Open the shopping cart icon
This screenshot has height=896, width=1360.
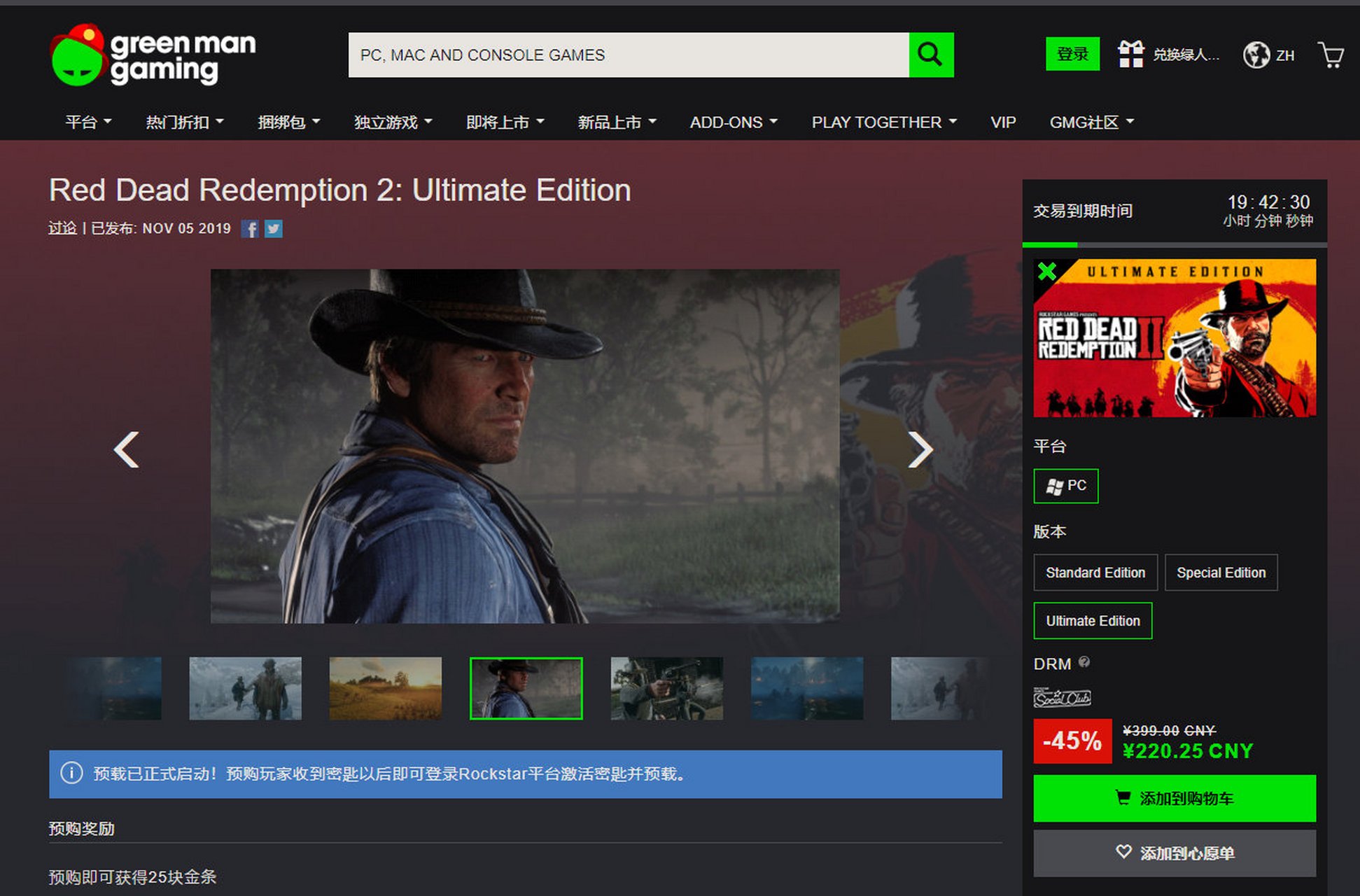(x=1331, y=55)
